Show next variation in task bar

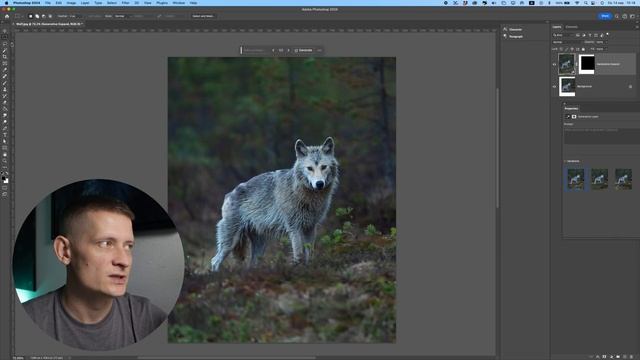(x=289, y=50)
